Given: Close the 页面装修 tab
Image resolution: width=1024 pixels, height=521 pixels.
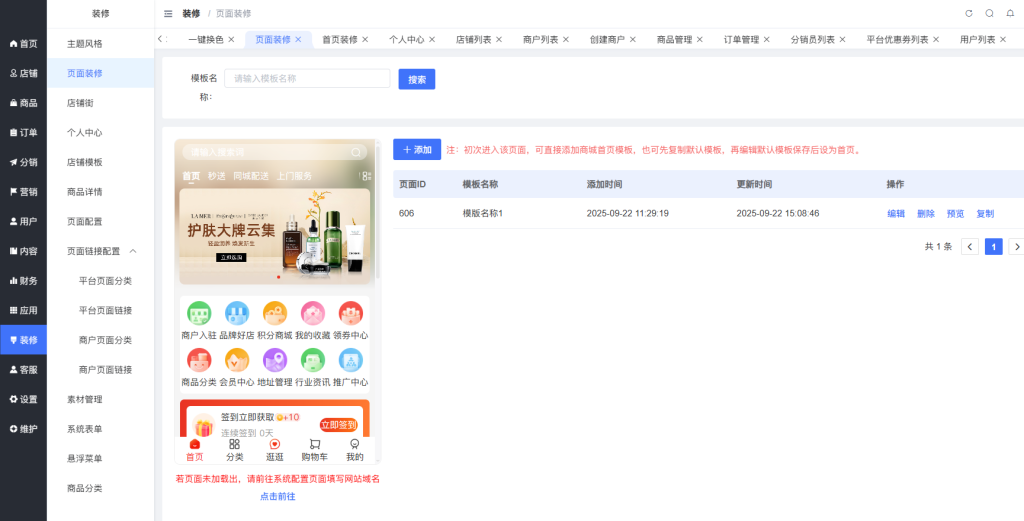Looking at the screenshot, I should point(298,39).
